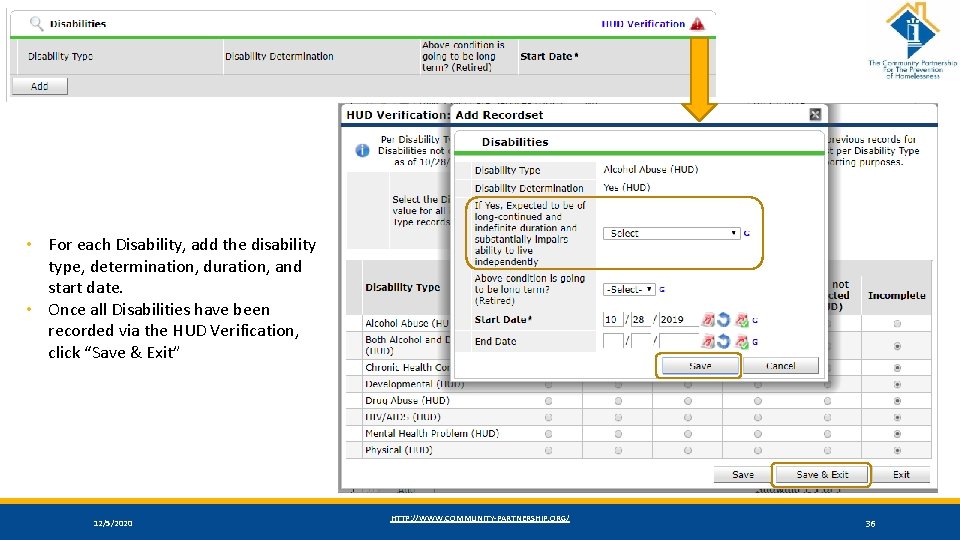Click the Start Date blue reset arrow icon
This screenshot has width=960, height=540.
pos(724,320)
